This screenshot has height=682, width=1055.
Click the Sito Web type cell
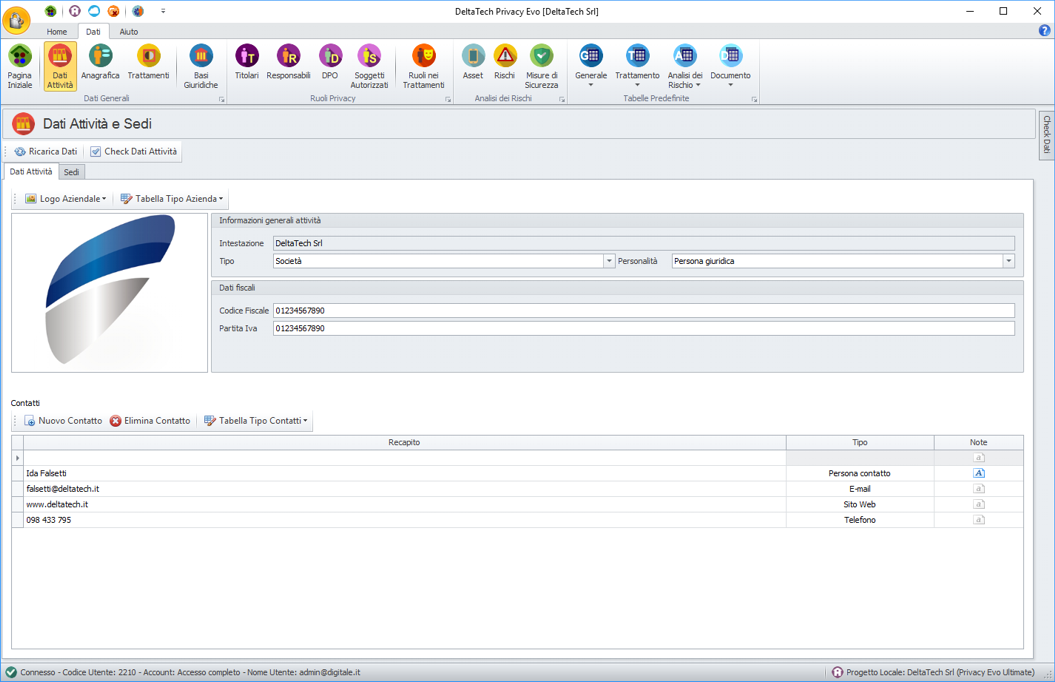pyautogui.click(x=860, y=504)
